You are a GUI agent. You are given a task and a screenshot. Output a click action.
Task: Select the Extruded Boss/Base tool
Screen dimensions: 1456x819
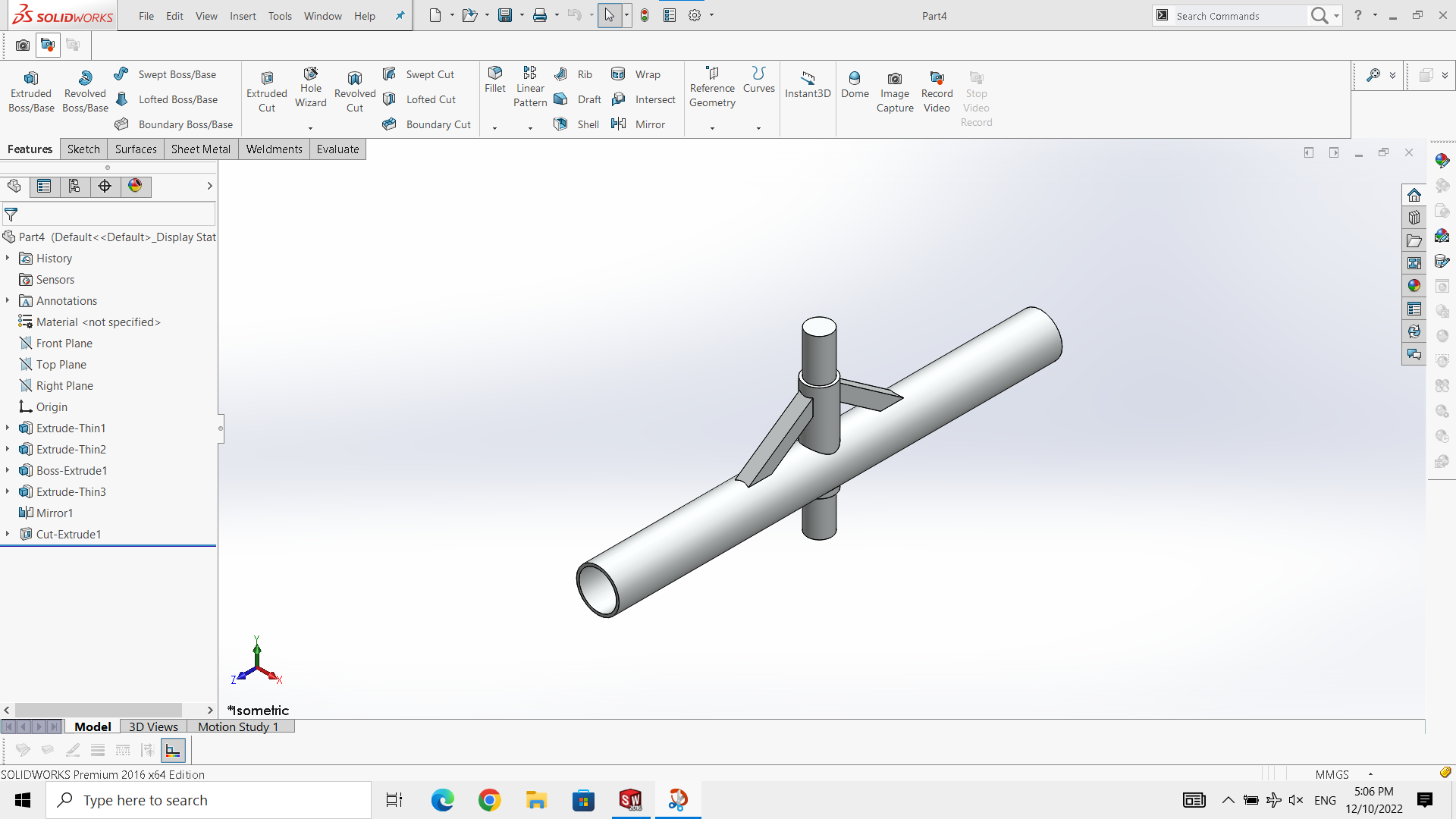[x=31, y=92]
